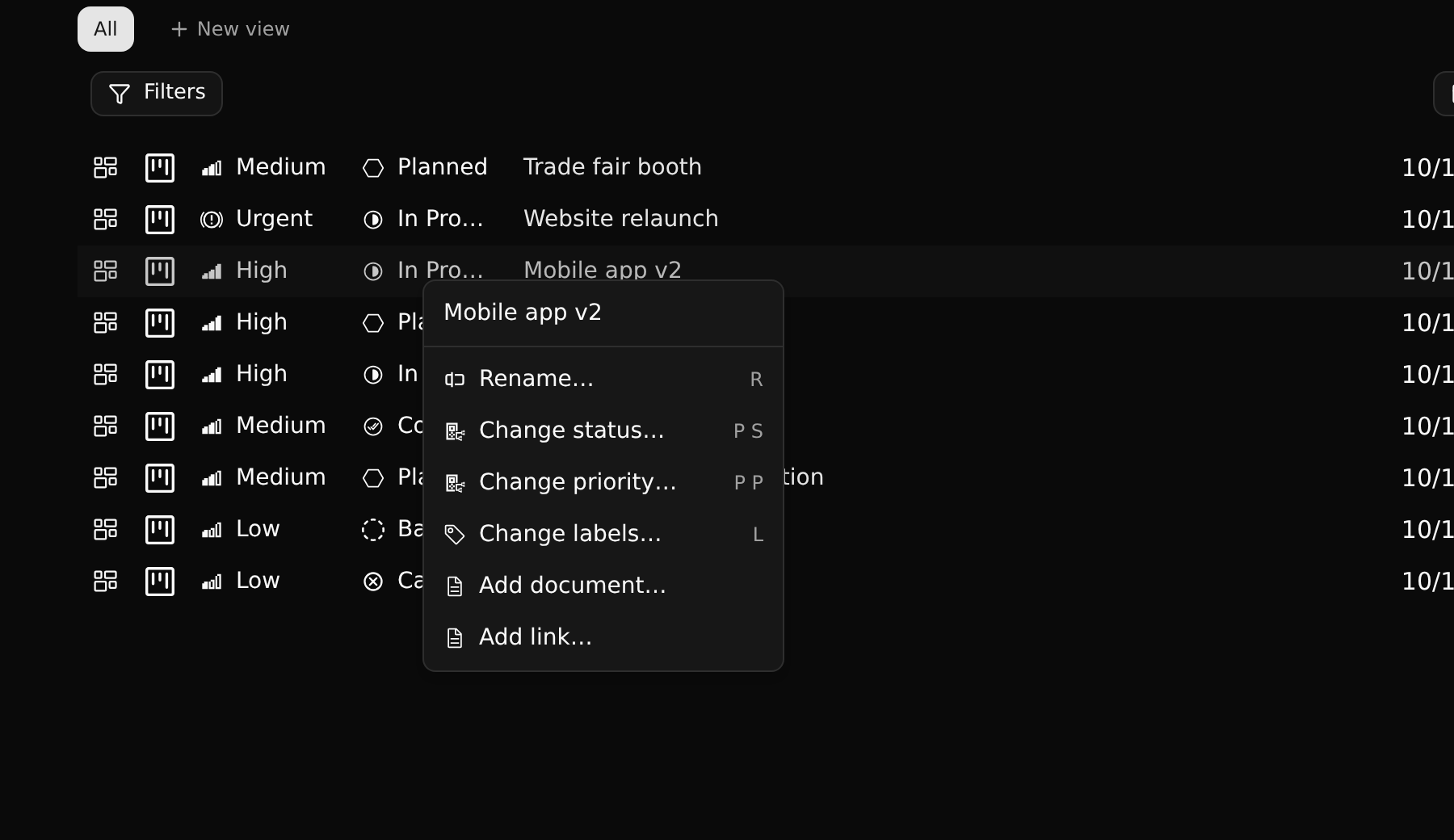Click the dashed-circle backlog status icon
The image size is (1454, 840).
click(373, 530)
